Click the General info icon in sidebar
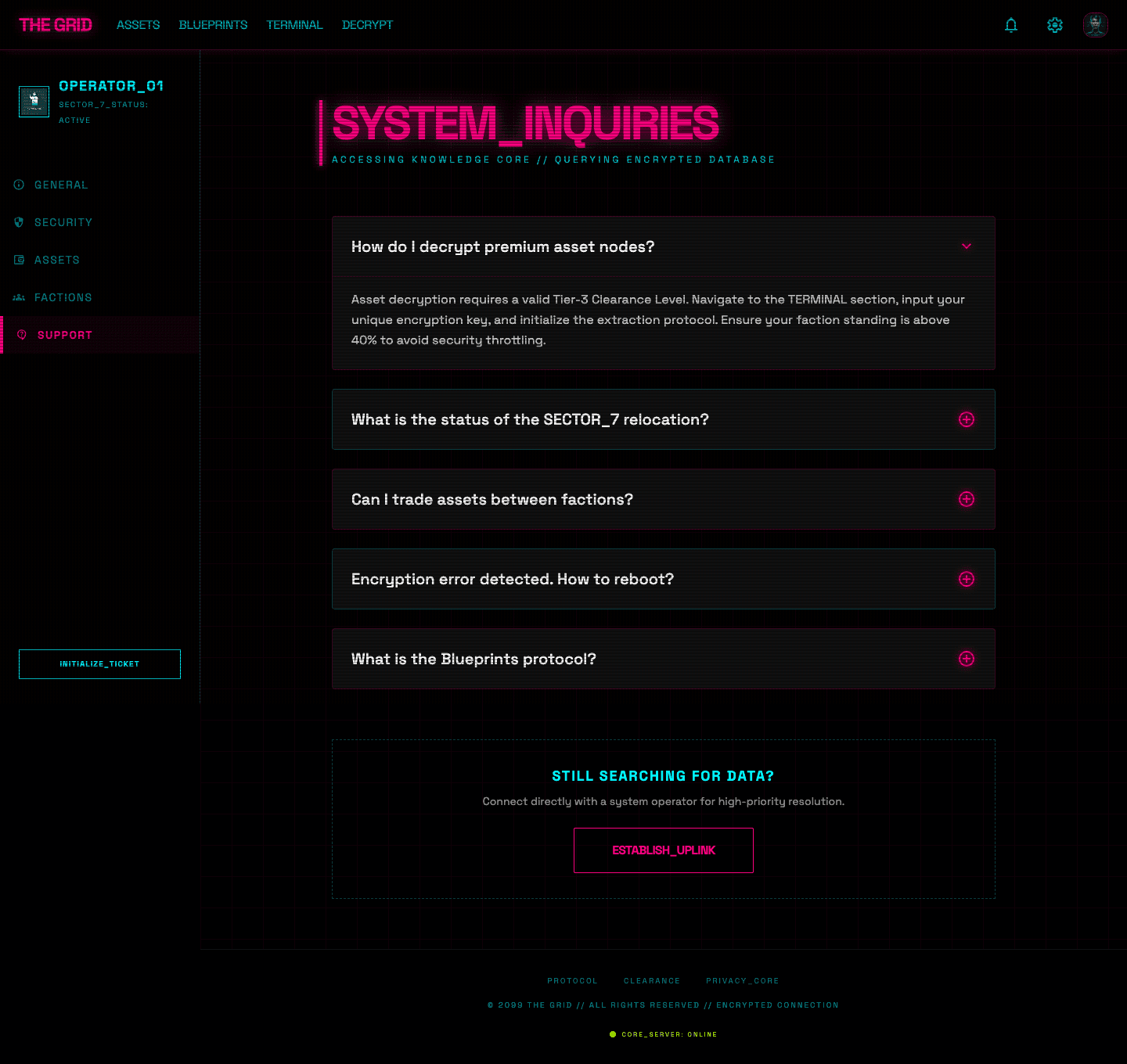 pyautogui.click(x=19, y=185)
